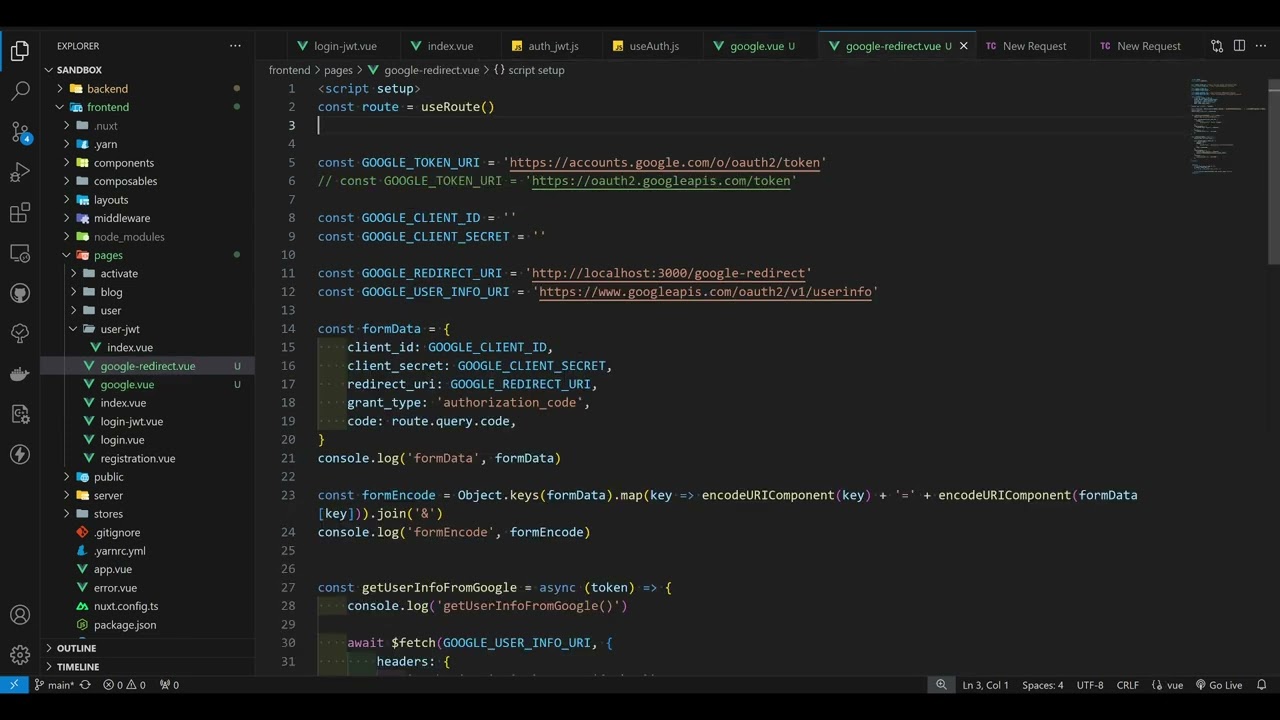Open editor more actions menu
The height and width of the screenshot is (720, 1280).
tap(1261, 46)
